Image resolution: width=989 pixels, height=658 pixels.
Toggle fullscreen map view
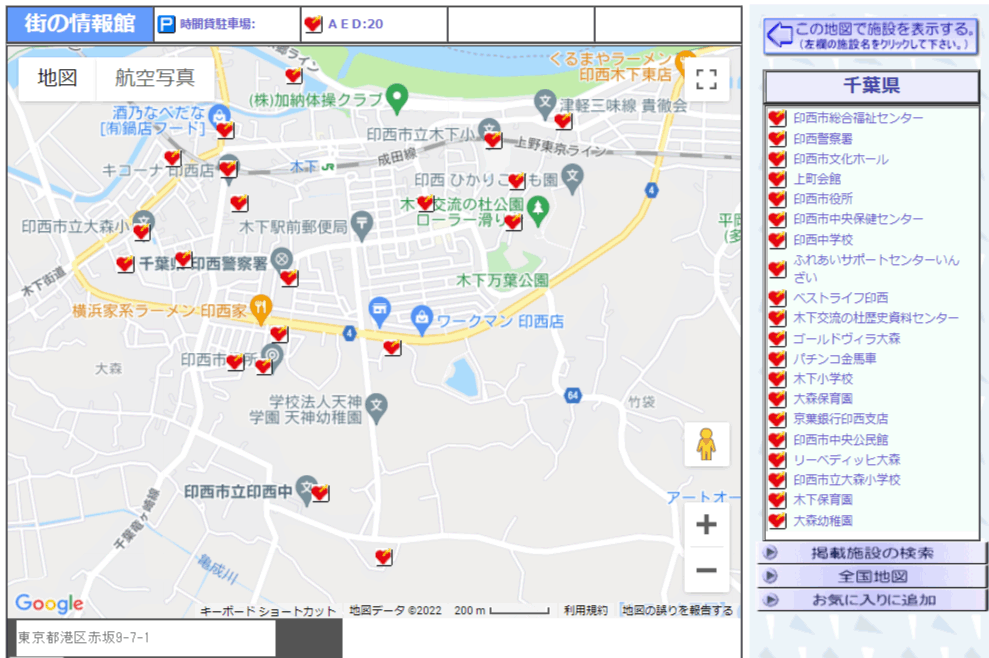coord(706,79)
